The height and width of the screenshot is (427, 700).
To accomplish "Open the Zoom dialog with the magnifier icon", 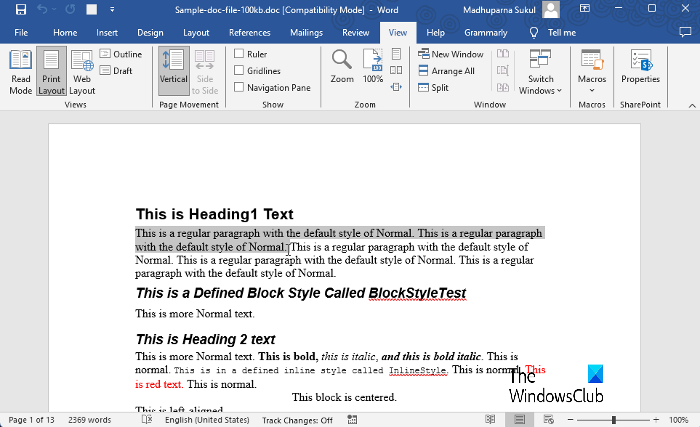I will click(342, 66).
